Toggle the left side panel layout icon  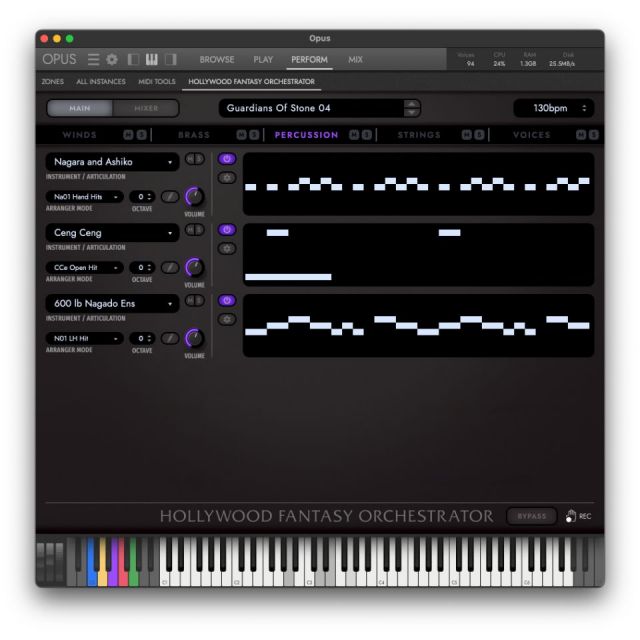point(133,60)
